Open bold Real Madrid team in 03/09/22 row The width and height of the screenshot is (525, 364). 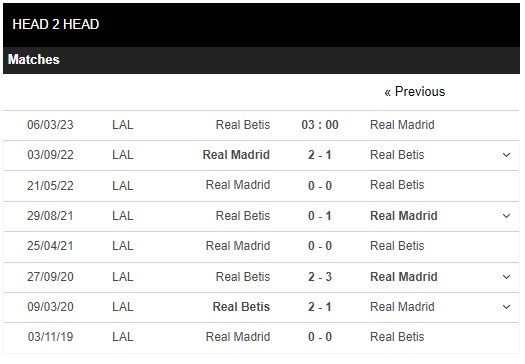[x=236, y=155]
